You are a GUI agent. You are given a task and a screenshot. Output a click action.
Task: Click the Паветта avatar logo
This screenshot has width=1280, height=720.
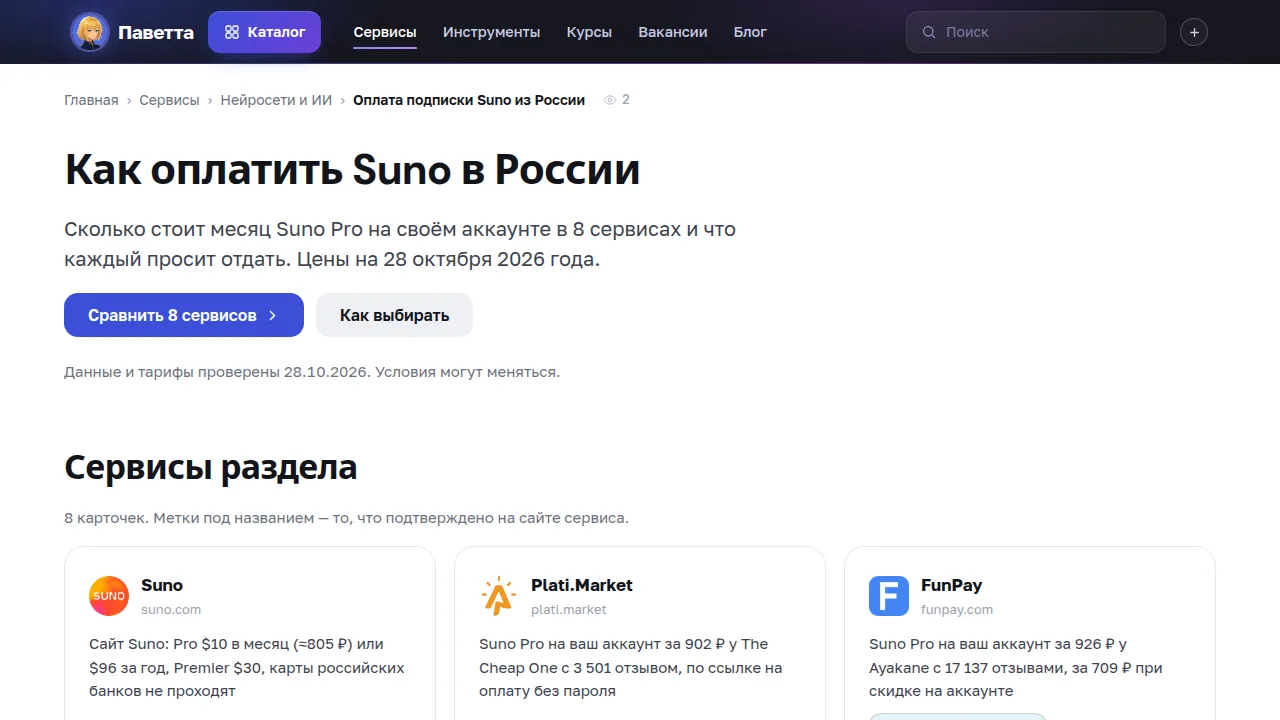[x=90, y=32]
